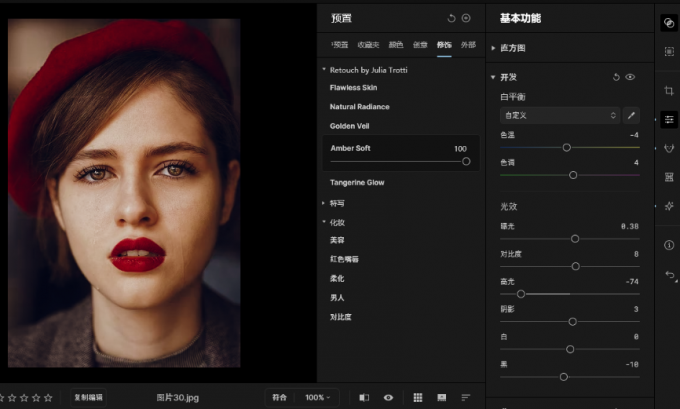Toggle the preview eye in bottom bar
680x409 pixels.
(x=388, y=397)
